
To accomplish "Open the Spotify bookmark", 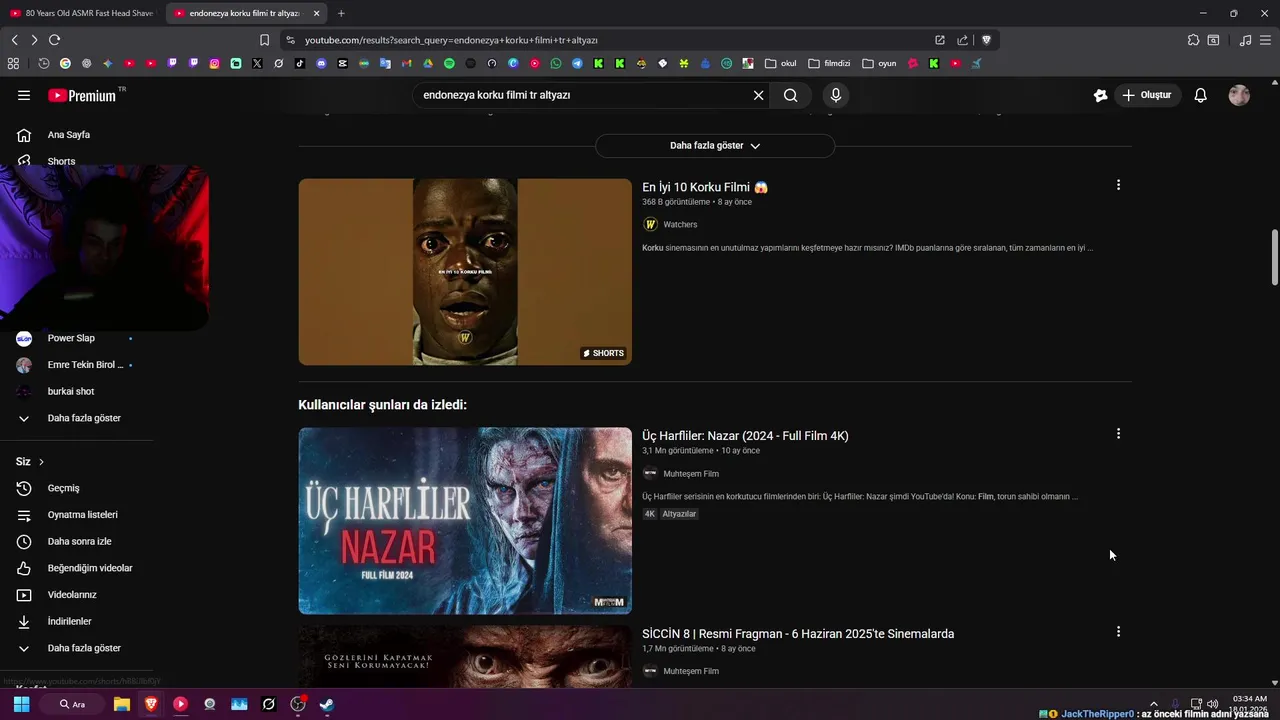I will (449, 63).
